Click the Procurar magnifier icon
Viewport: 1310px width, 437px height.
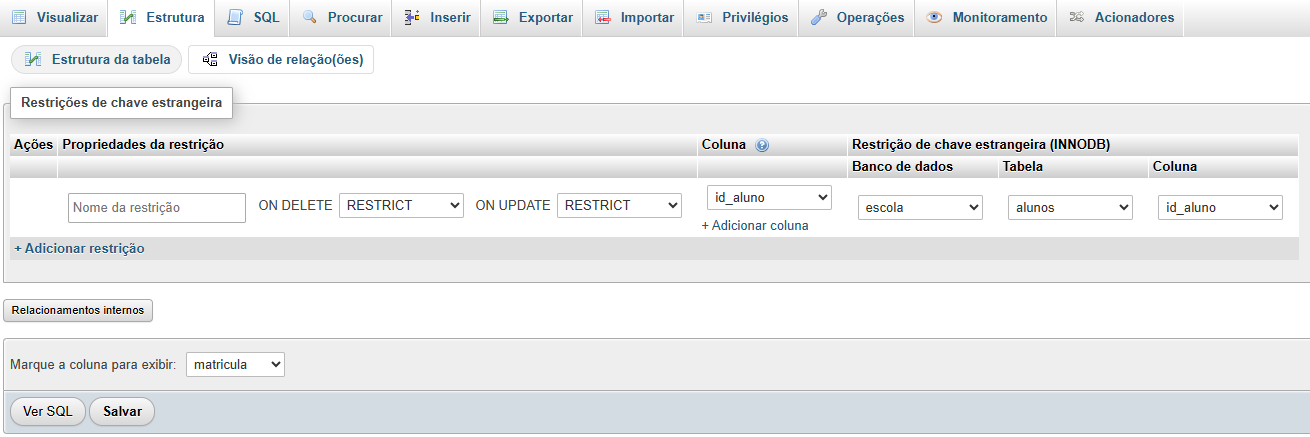pyautogui.click(x=309, y=18)
